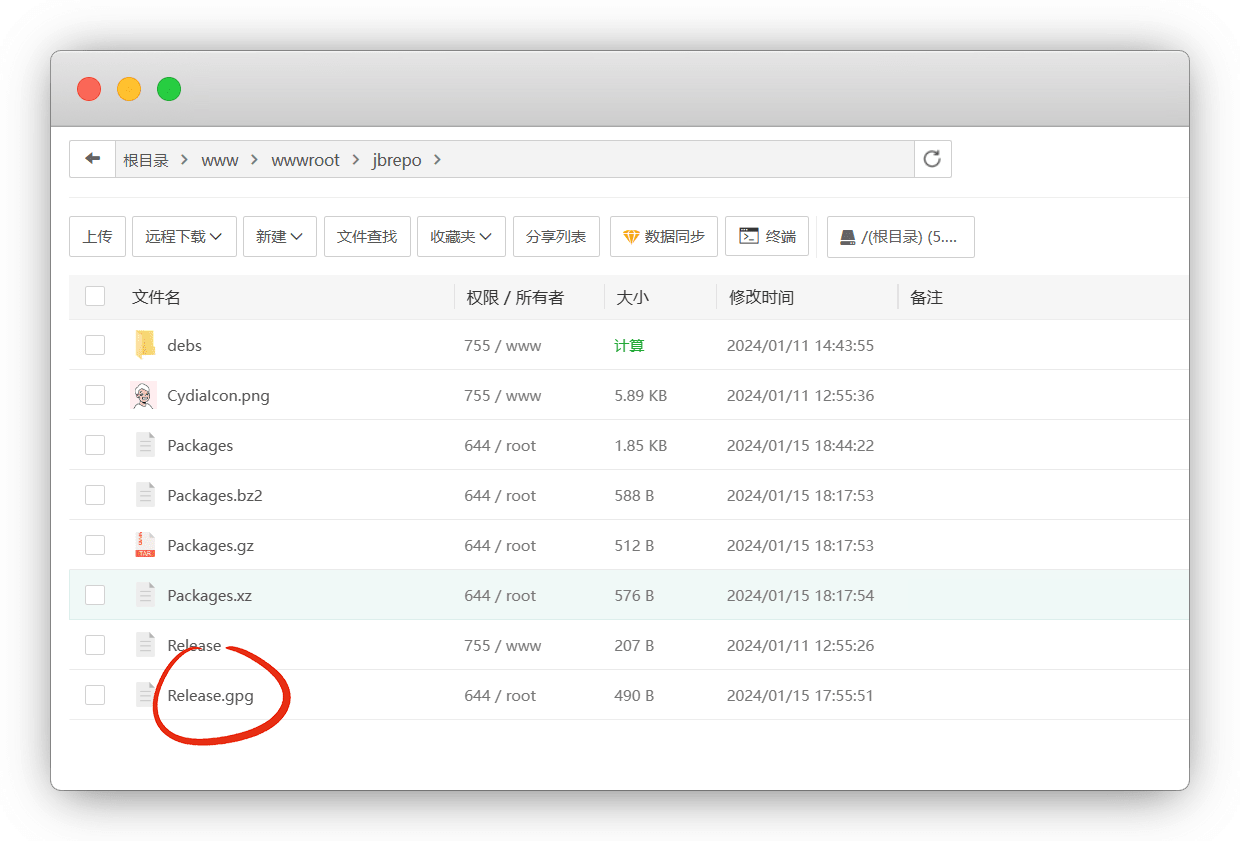Image resolution: width=1240 pixels, height=841 pixels.
Task: Check the box next to Packages.bz2
Action: (x=95, y=495)
